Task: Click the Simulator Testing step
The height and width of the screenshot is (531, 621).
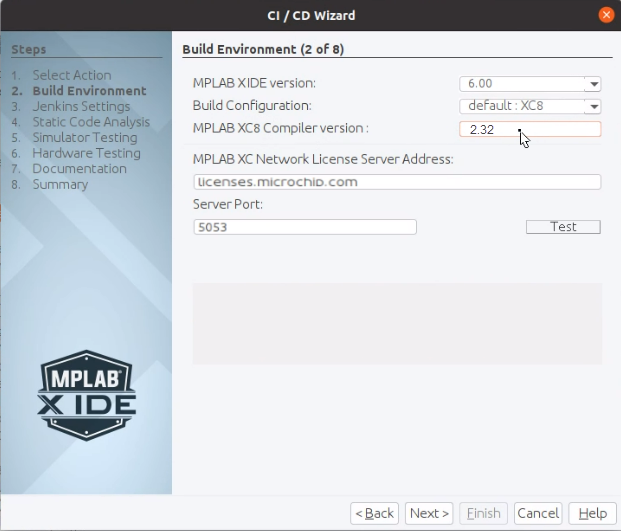Action: tap(85, 137)
